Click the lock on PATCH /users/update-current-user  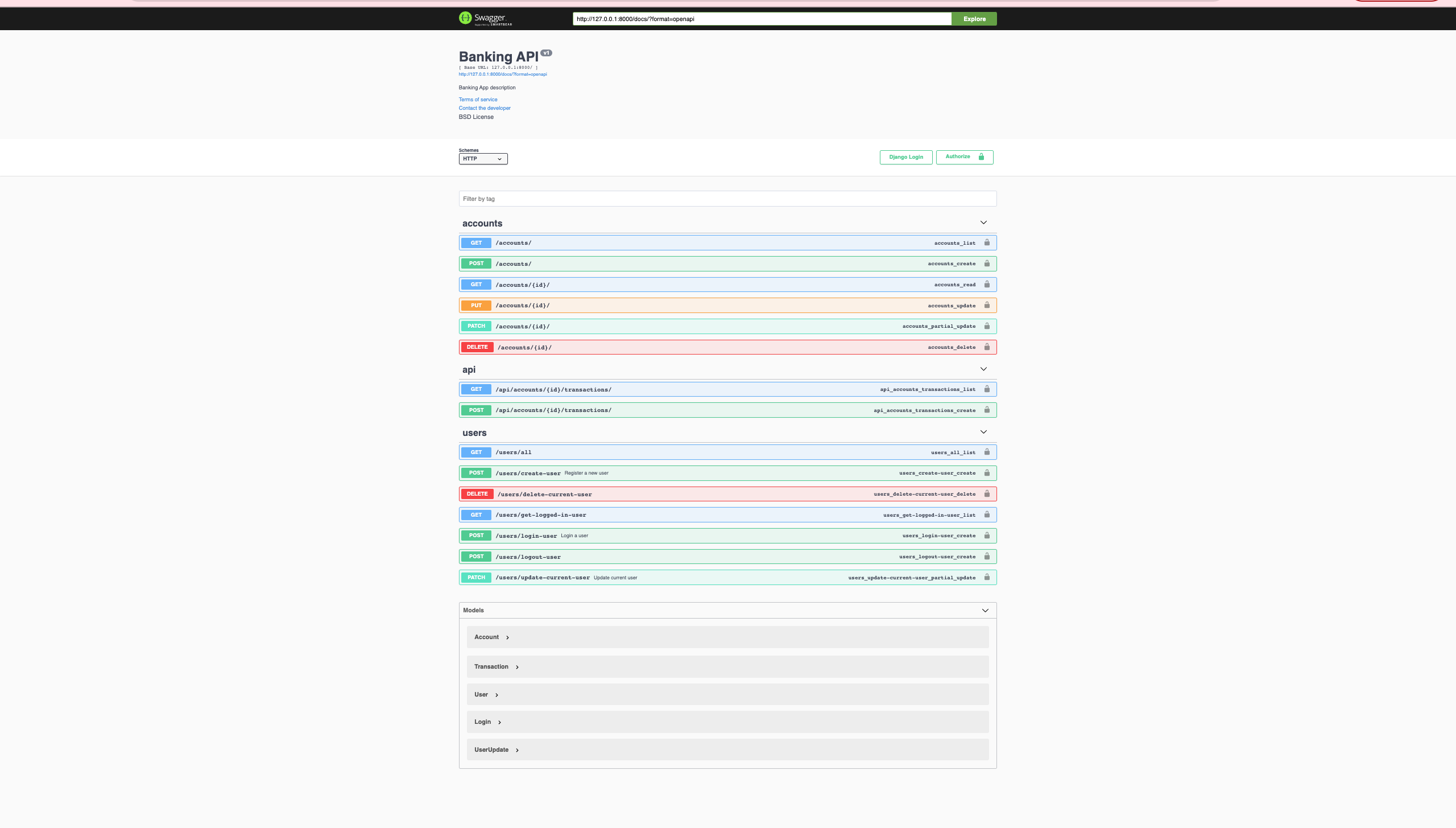pos(987,577)
